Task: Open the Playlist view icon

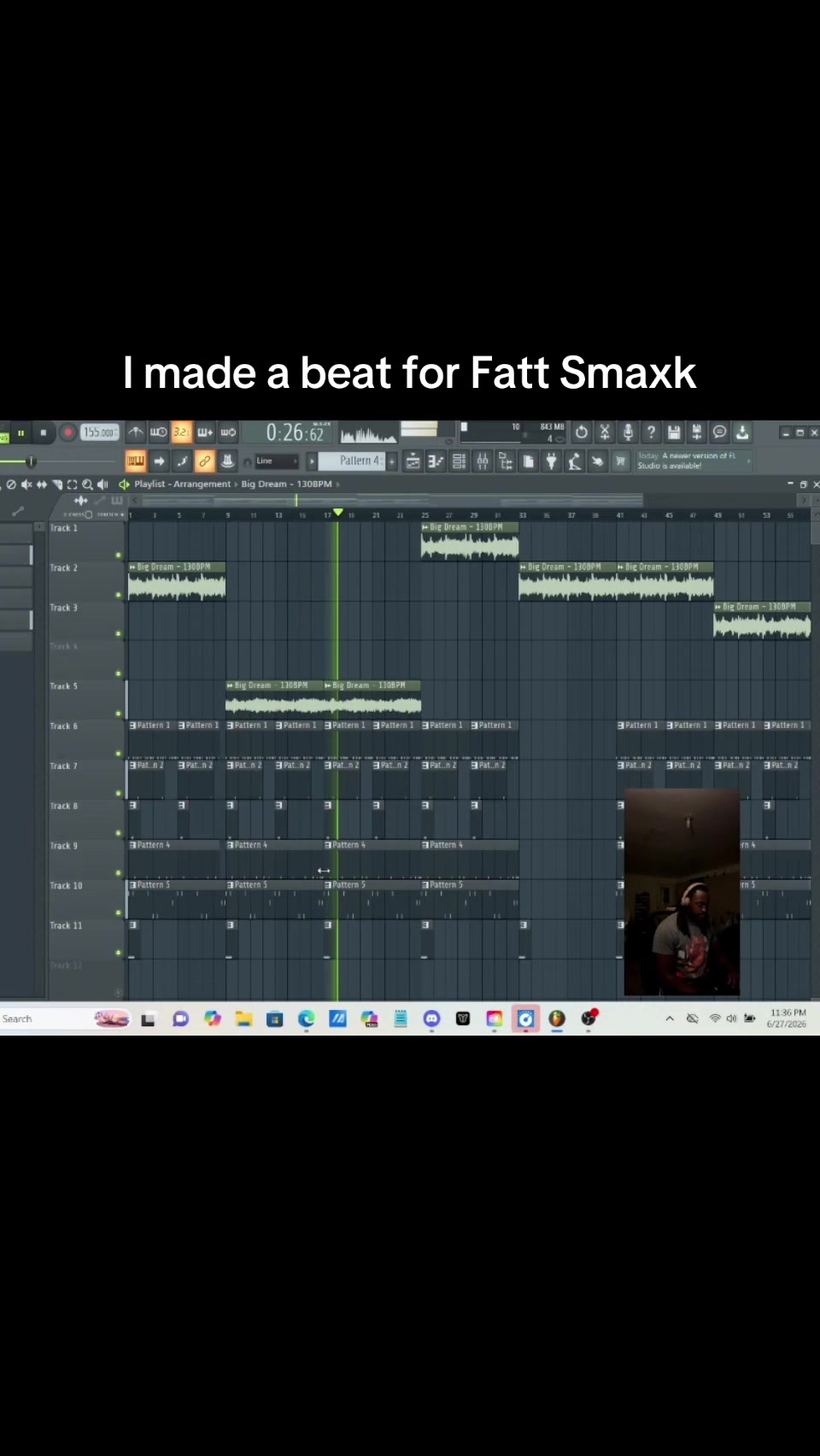Action: [413, 461]
